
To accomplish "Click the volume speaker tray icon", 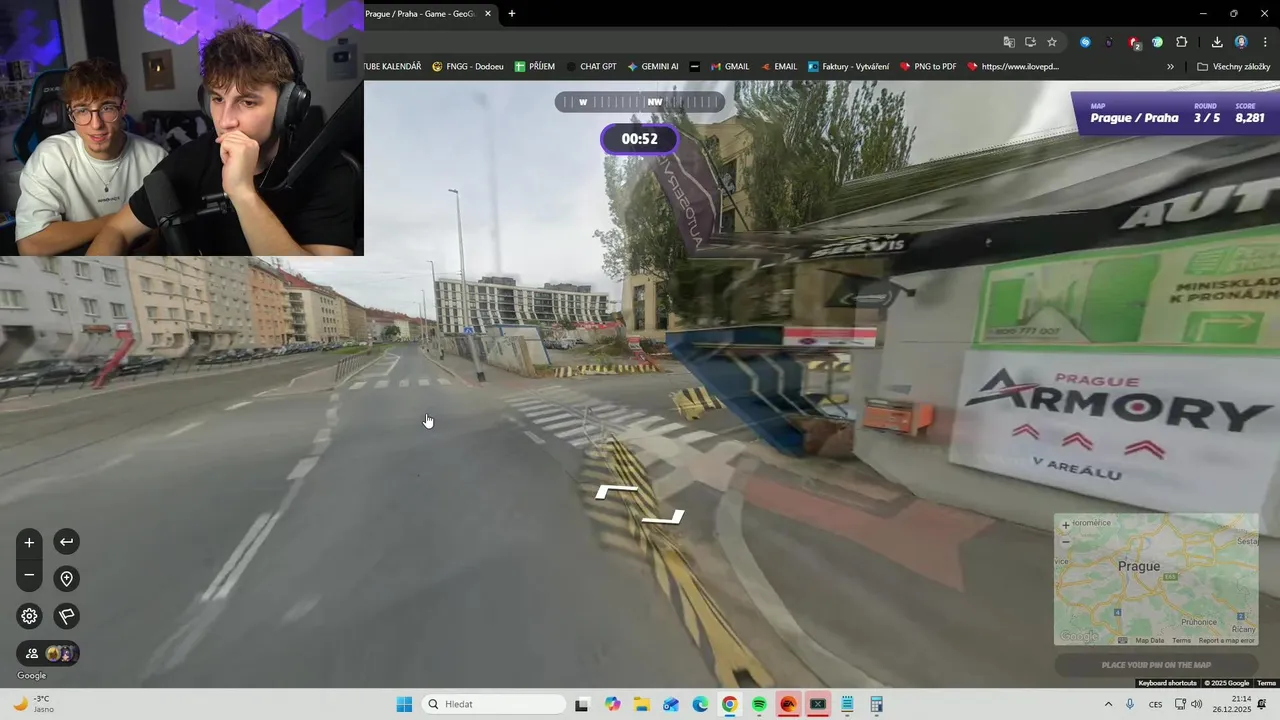I will 1196,704.
